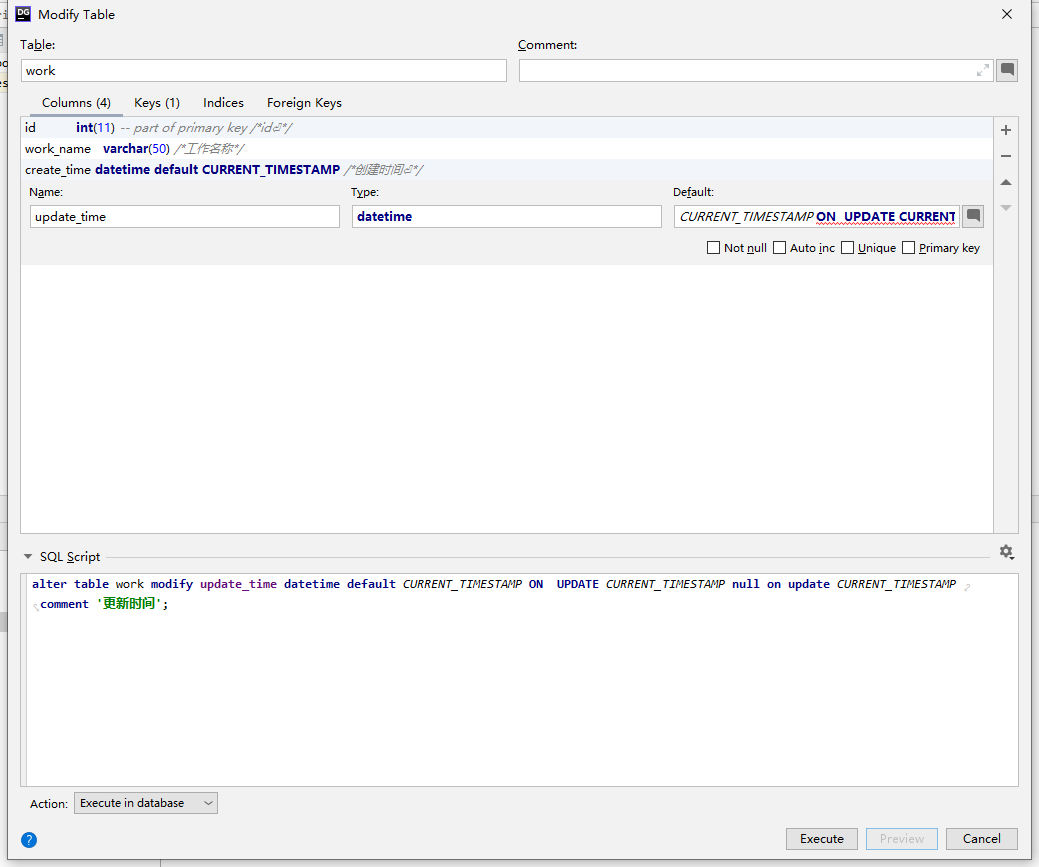The height and width of the screenshot is (867, 1039).
Task: Open SQL Script settings gear
Action: click(1006, 552)
